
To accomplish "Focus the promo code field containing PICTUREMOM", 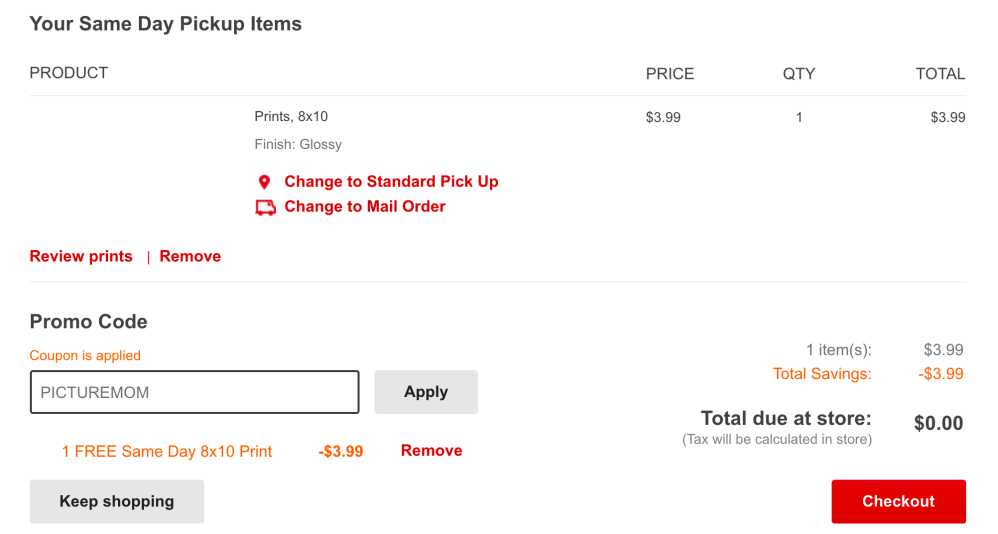I will [x=194, y=392].
